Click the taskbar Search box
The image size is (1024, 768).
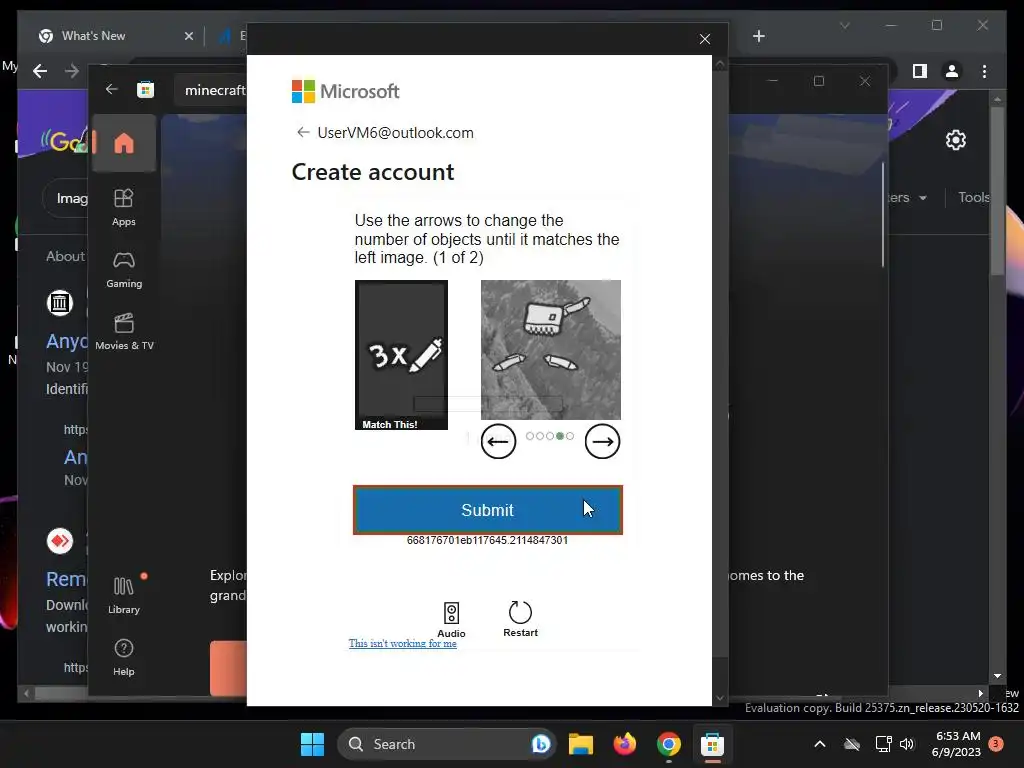[445, 744]
